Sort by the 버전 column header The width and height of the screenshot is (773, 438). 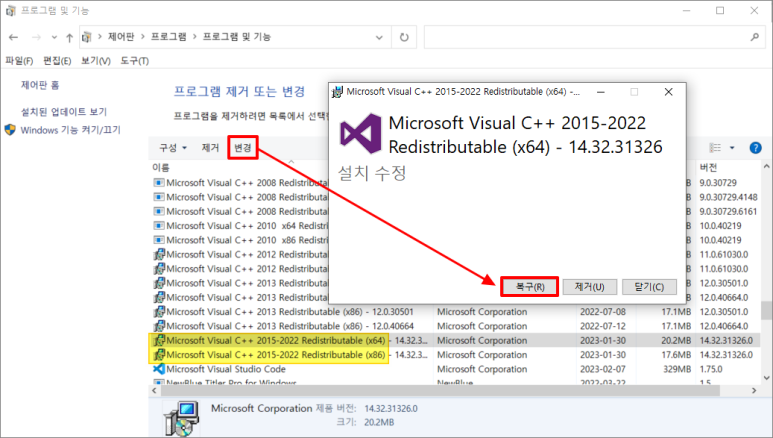(708, 168)
